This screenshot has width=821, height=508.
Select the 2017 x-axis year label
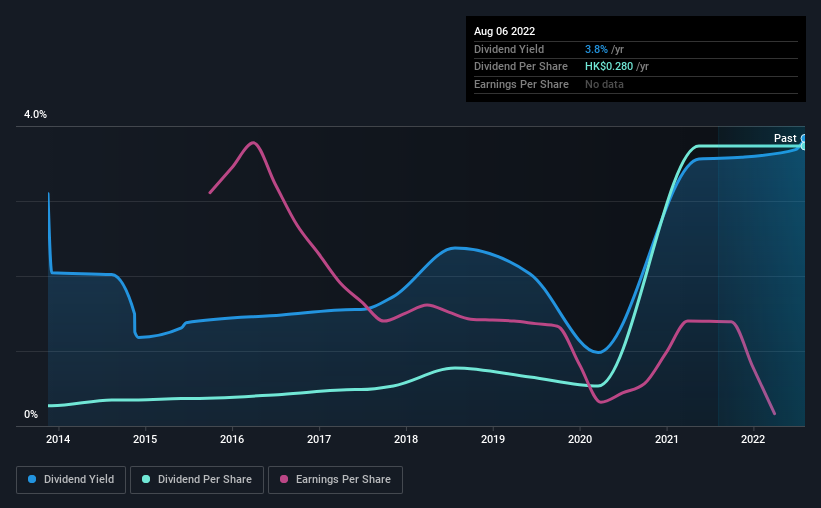pyautogui.click(x=319, y=439)
